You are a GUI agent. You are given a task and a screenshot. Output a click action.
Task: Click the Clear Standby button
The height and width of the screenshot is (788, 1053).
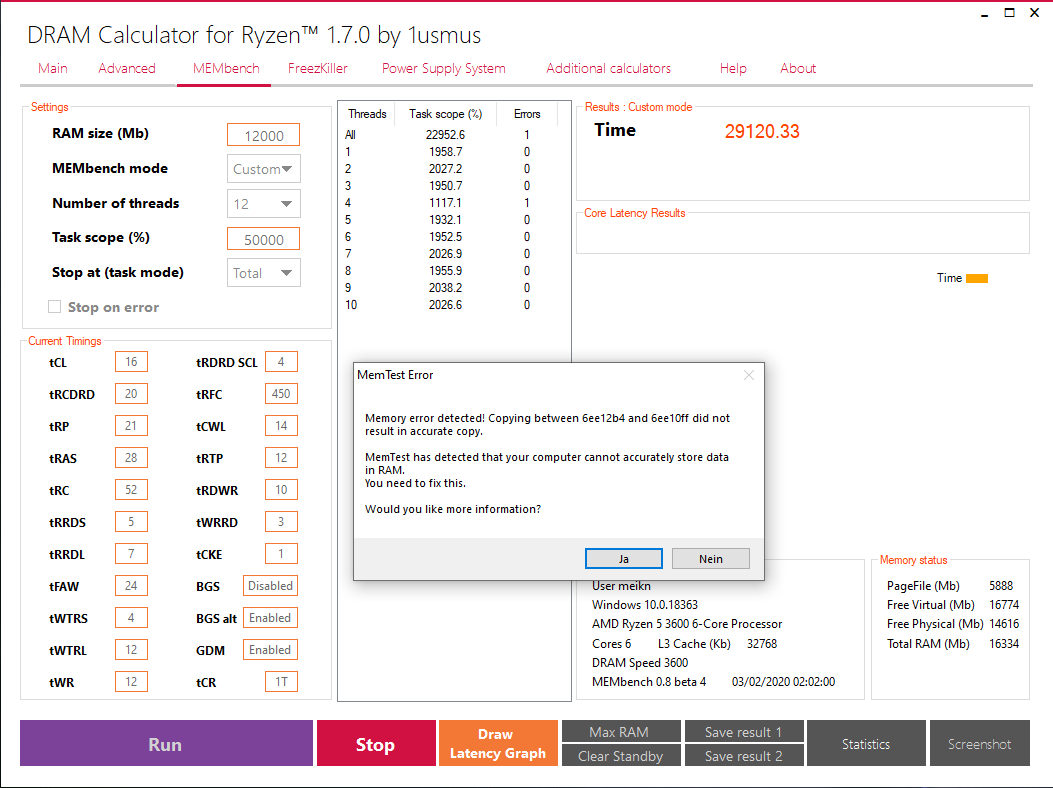point(621,755)
